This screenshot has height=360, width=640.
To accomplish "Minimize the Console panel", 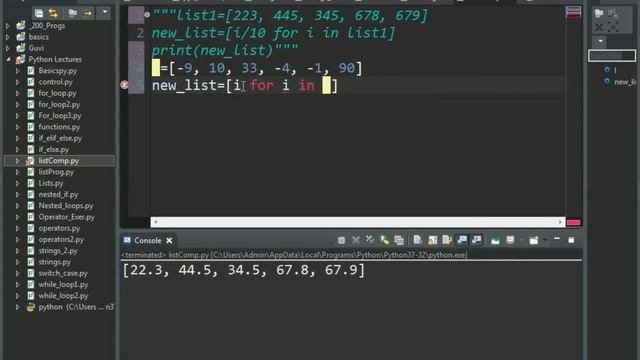I will (557, 239).
